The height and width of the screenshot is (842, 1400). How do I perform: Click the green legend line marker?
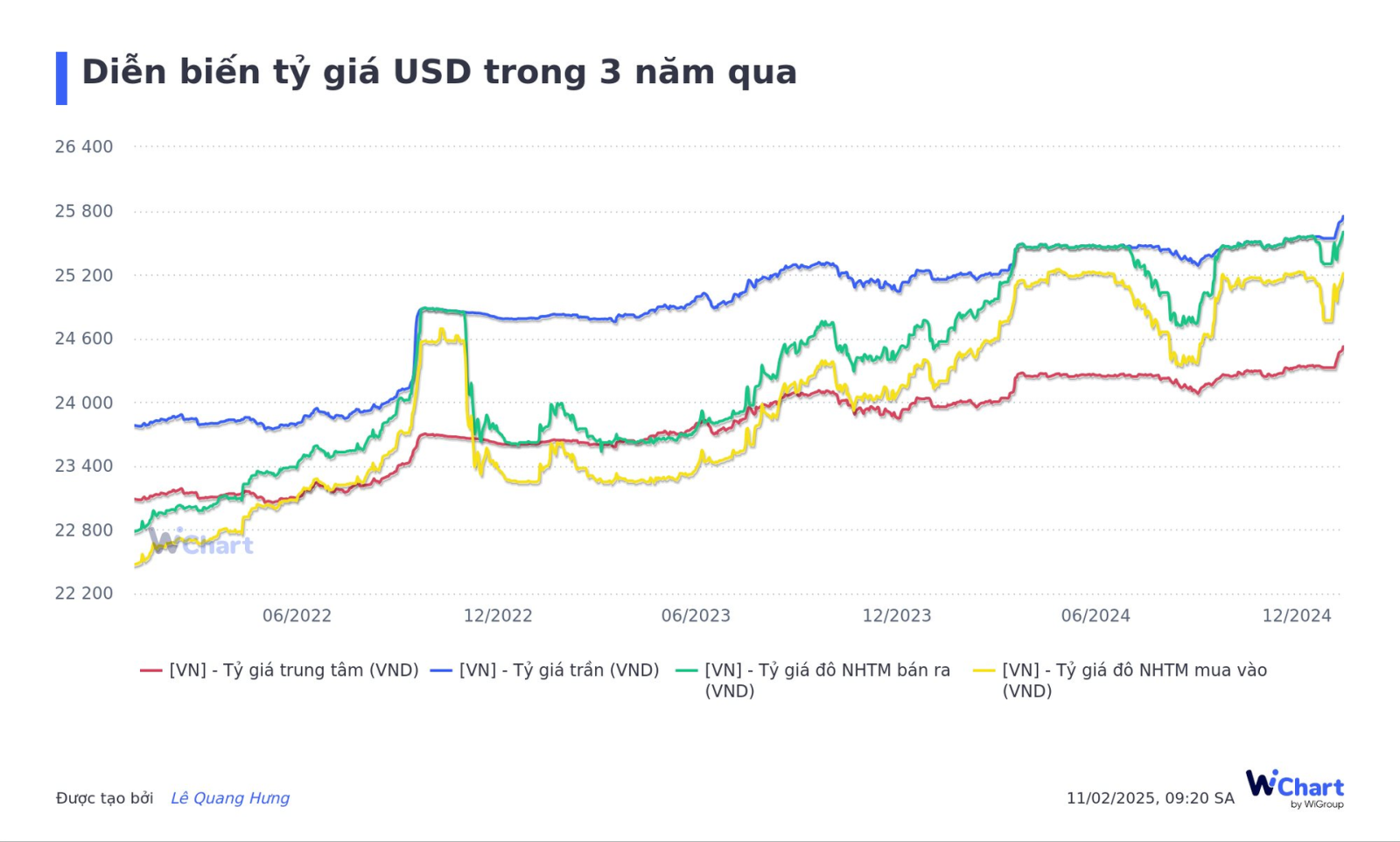687,671
